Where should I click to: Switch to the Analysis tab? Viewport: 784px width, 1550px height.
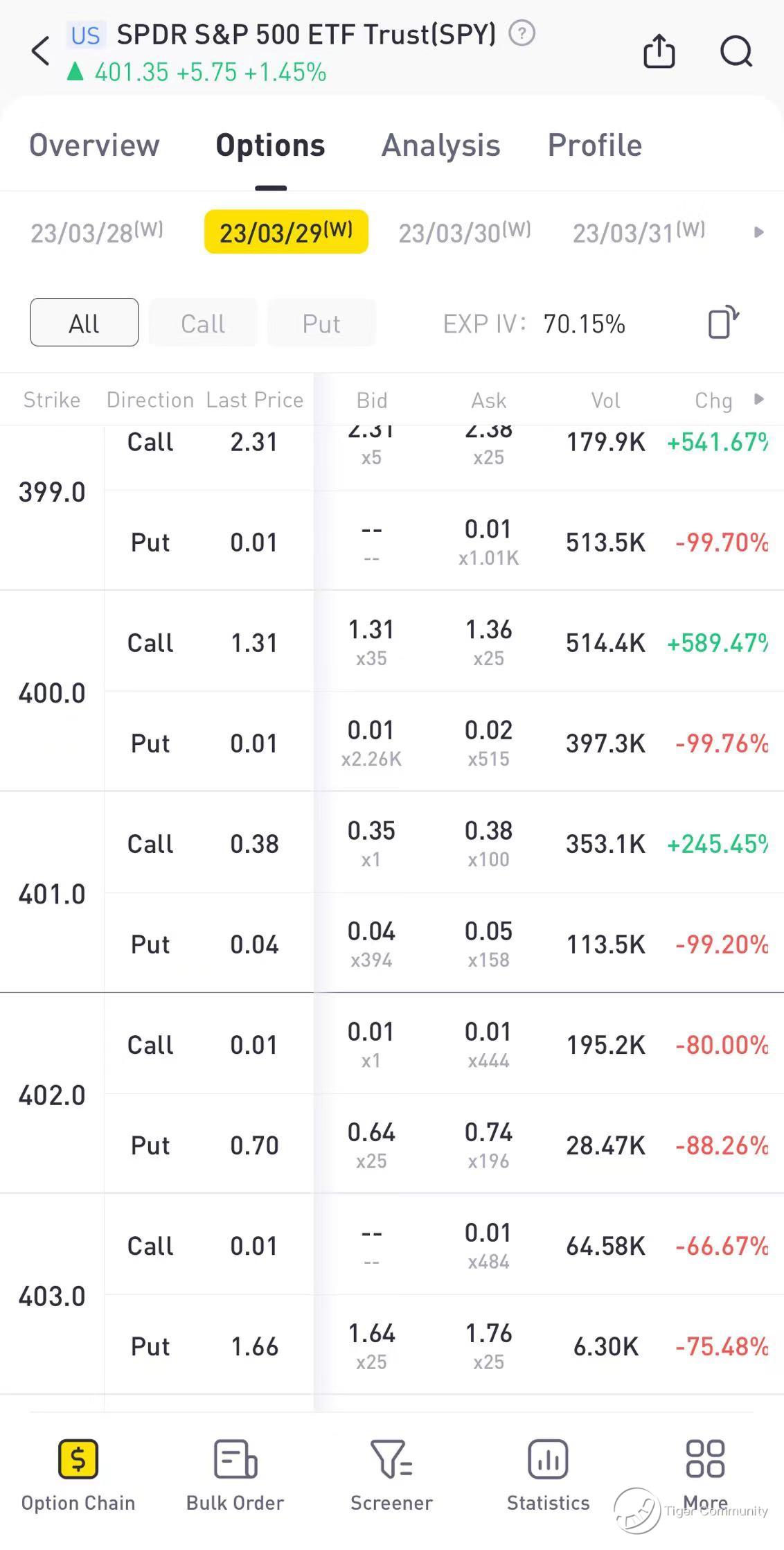coord(441,146)
